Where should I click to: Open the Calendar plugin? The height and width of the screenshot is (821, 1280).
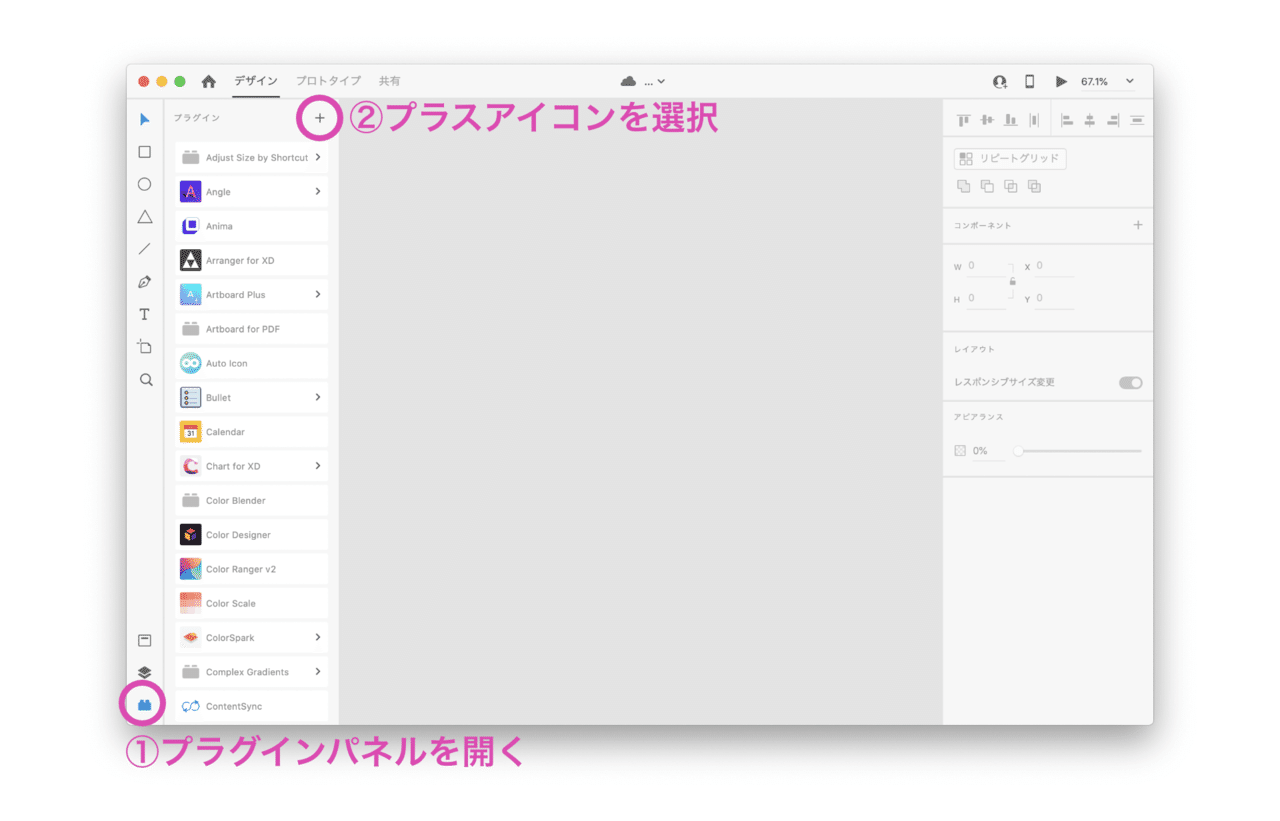coord(252,432)
